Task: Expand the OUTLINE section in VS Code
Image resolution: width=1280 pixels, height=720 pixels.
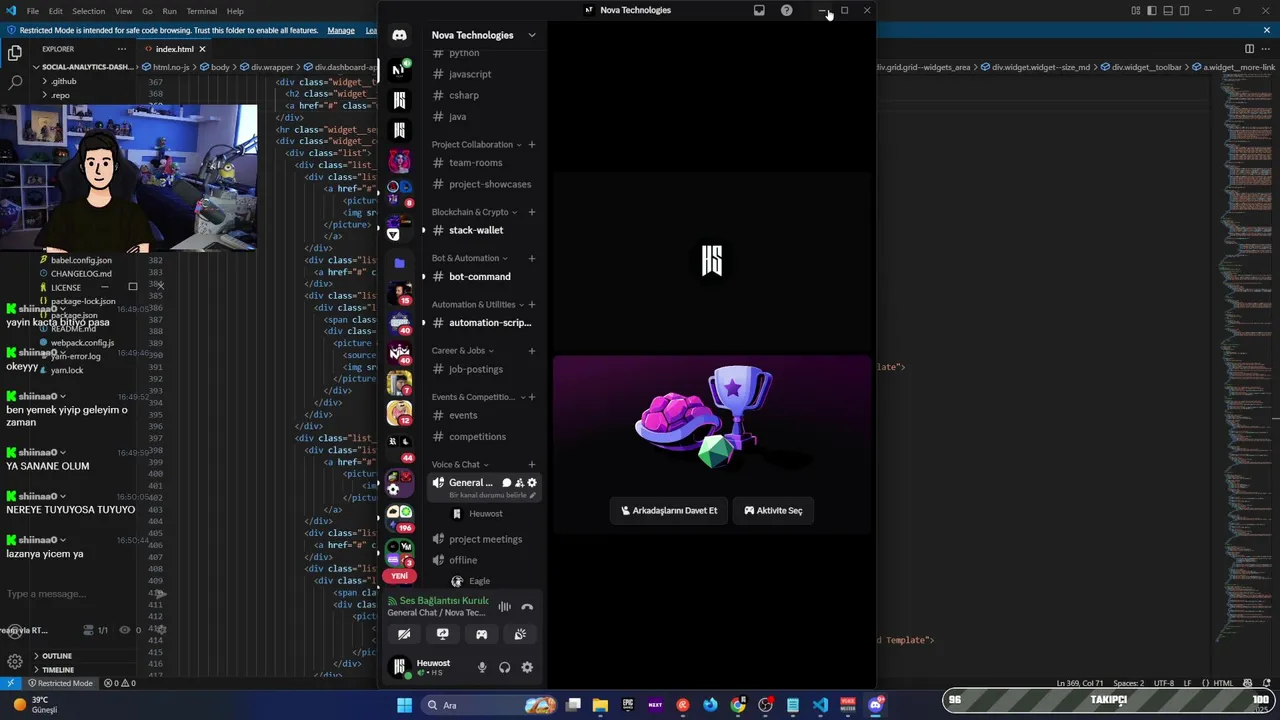Action: pos(57,656)
